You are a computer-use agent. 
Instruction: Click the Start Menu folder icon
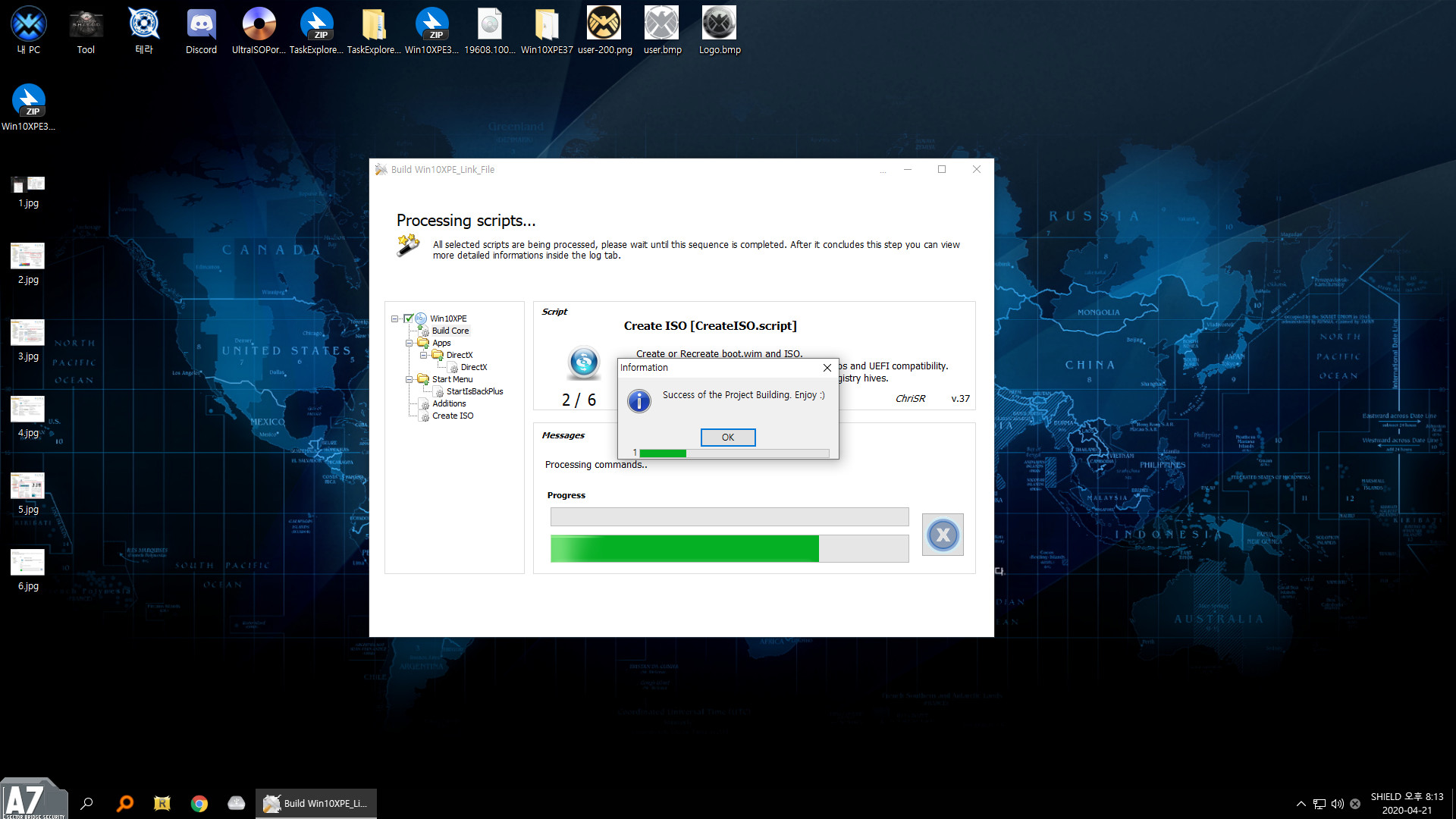coord(423,379)
